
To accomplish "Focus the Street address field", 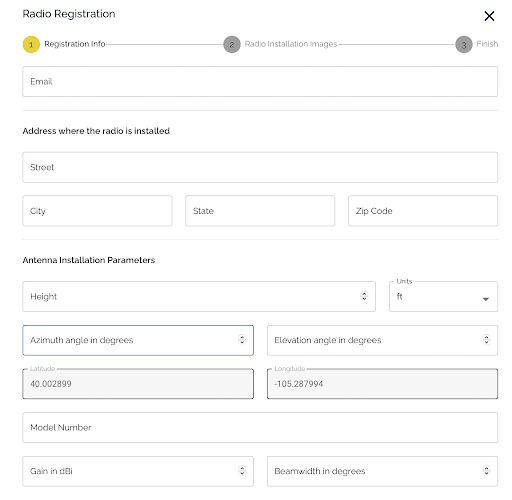I will tap(260, 167).
